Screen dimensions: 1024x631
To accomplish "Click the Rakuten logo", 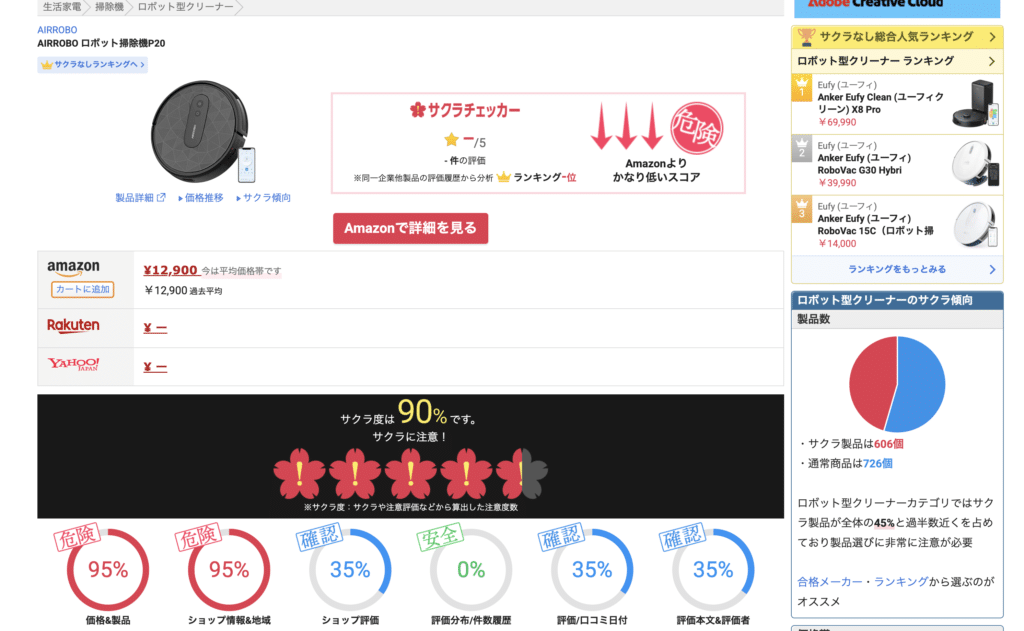I will [73, 325].
